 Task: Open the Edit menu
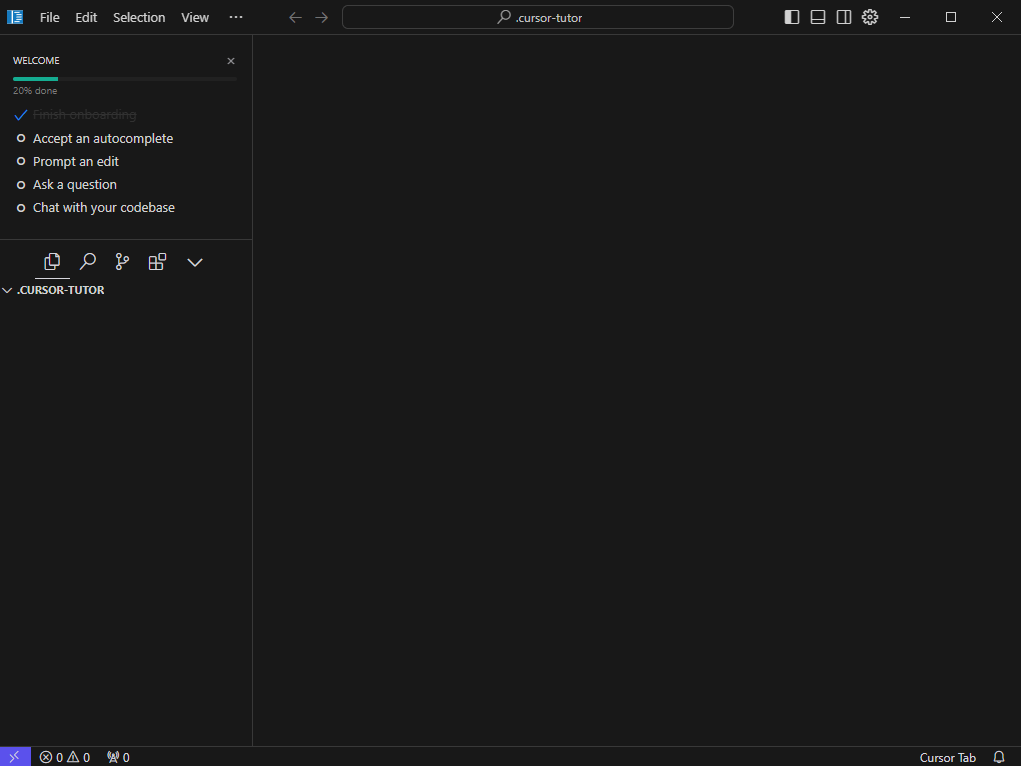coord(86,18)
